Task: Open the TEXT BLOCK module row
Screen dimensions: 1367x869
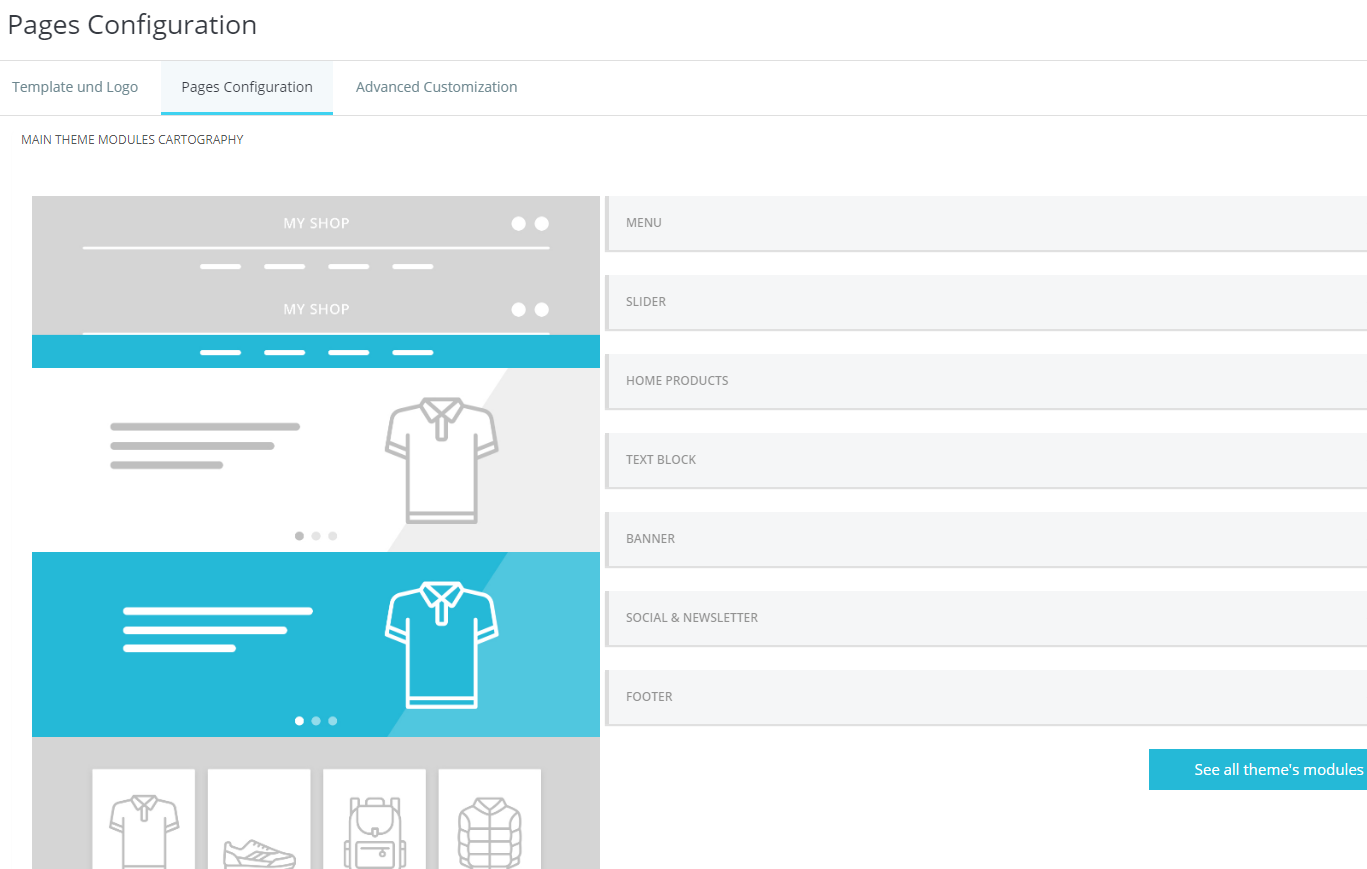Action: 986,460
